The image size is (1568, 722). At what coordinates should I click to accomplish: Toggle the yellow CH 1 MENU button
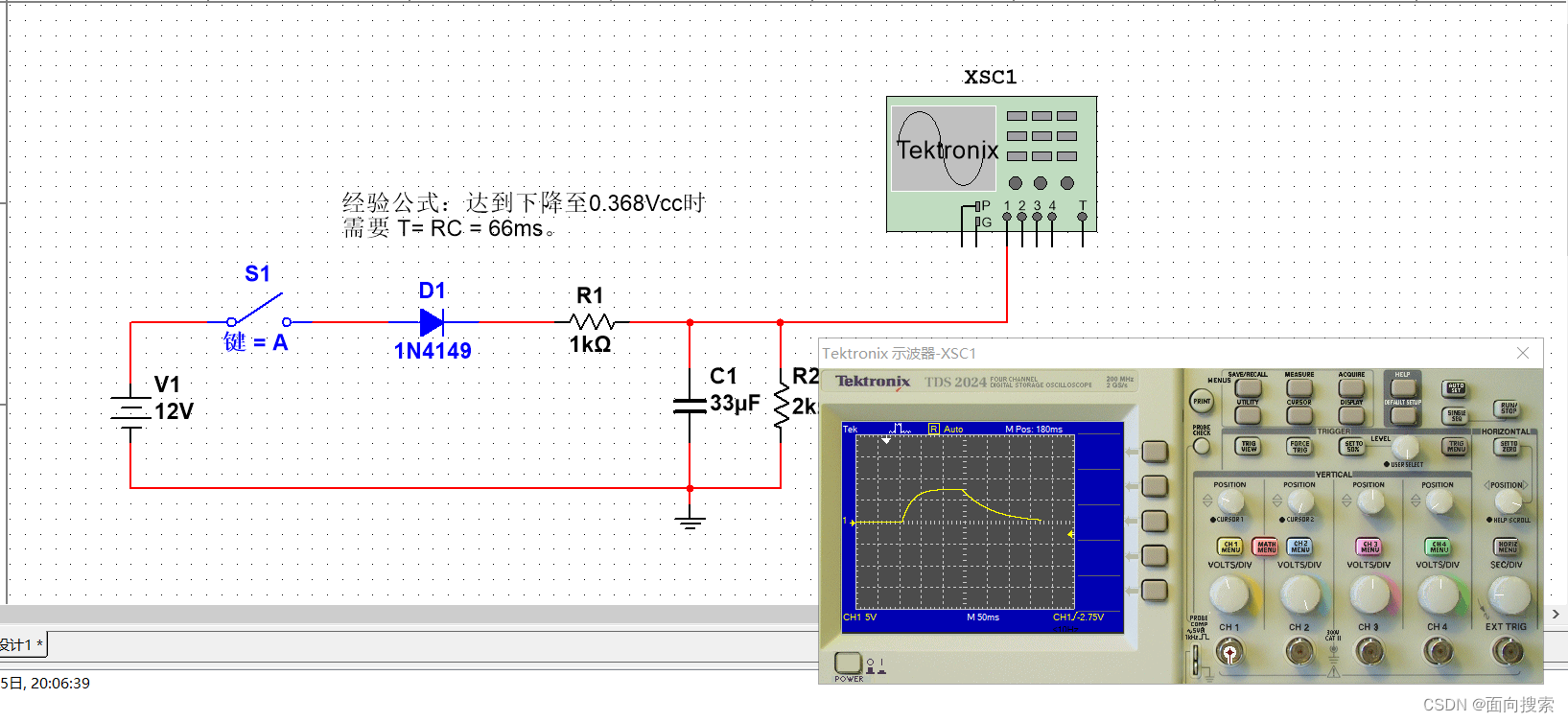pos(1230,547)
